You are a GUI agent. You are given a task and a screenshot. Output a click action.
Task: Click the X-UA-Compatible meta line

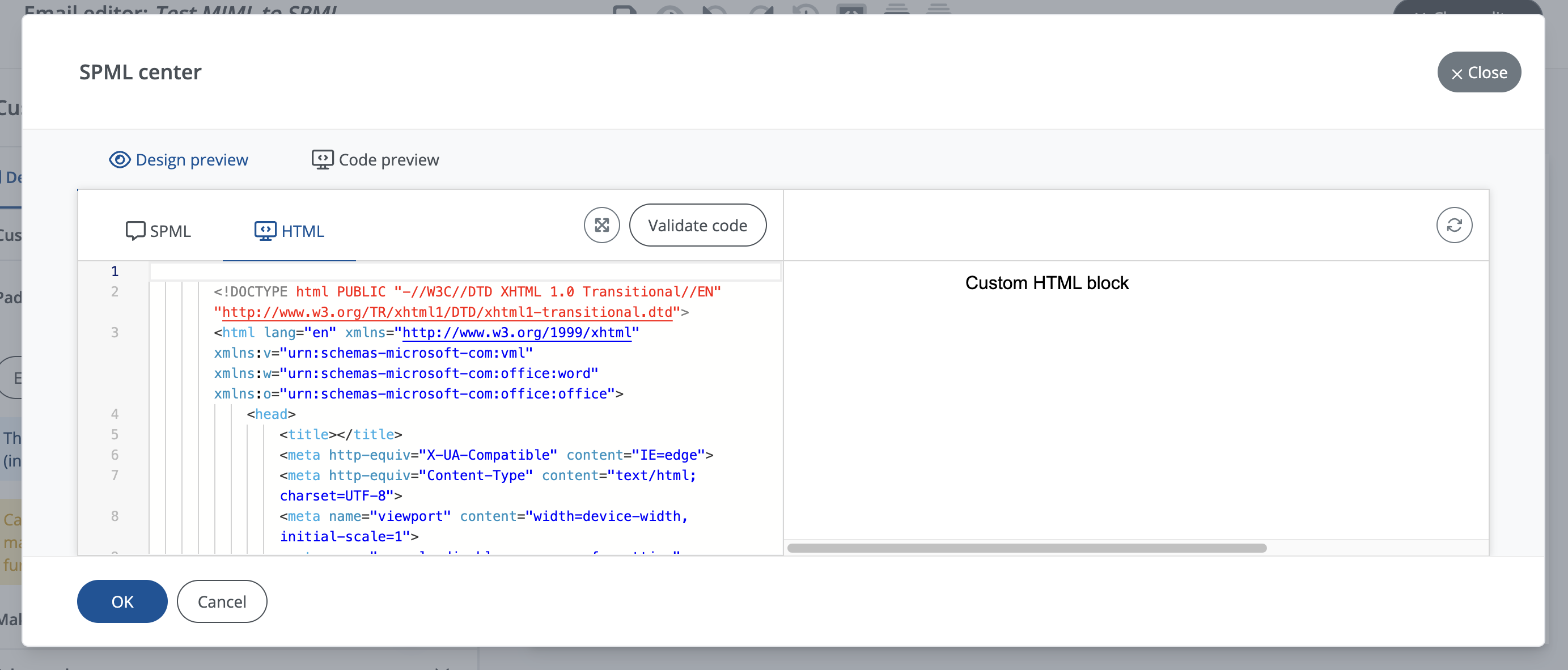tap(496, 455)
